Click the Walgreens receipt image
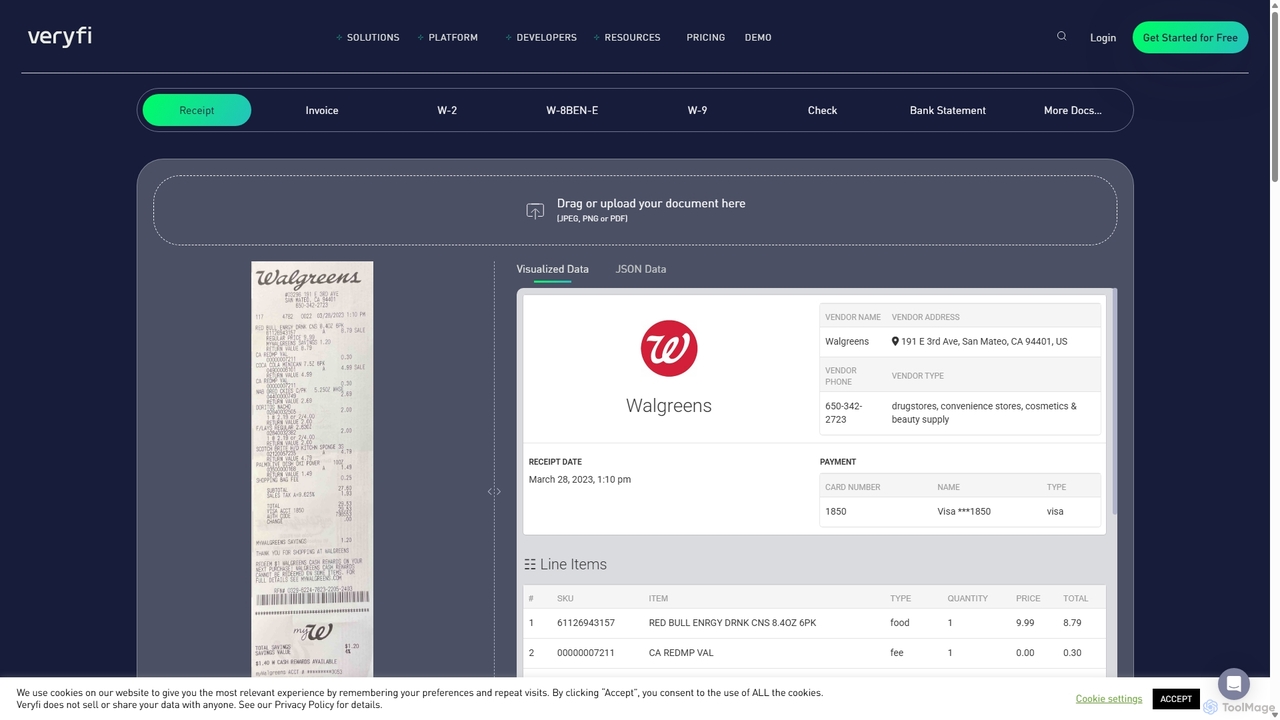 (312, 469)
